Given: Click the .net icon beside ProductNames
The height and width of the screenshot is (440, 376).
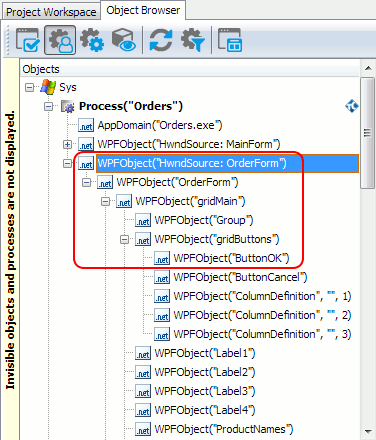Looking at the screenshot, I should (x=143, y=429).
